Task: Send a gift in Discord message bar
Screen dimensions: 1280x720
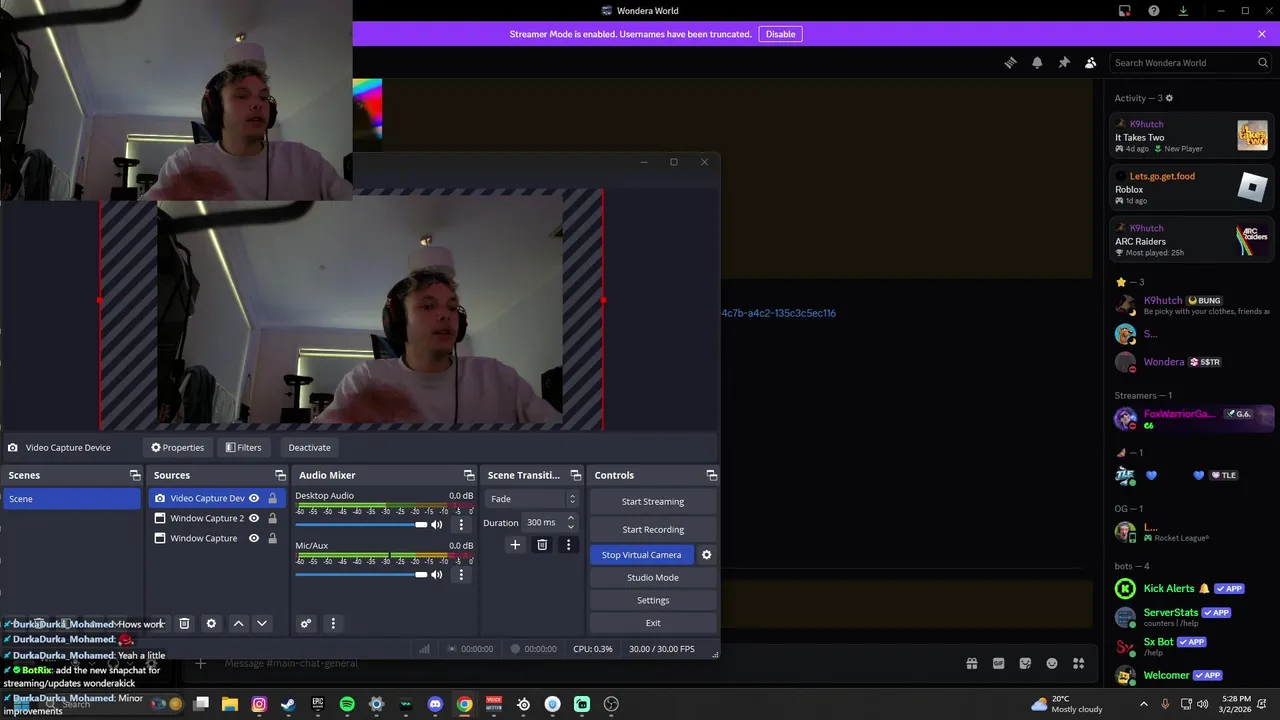Action: coord(971,663)
